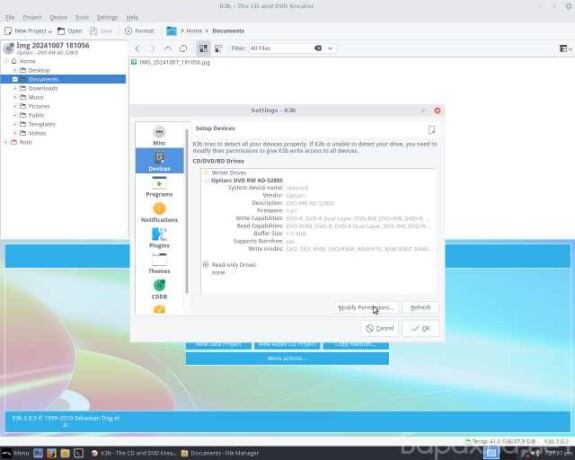This screenshot has height=460, width=575.
Task: Click the Modify Permissions button
Action: (366, 307)
